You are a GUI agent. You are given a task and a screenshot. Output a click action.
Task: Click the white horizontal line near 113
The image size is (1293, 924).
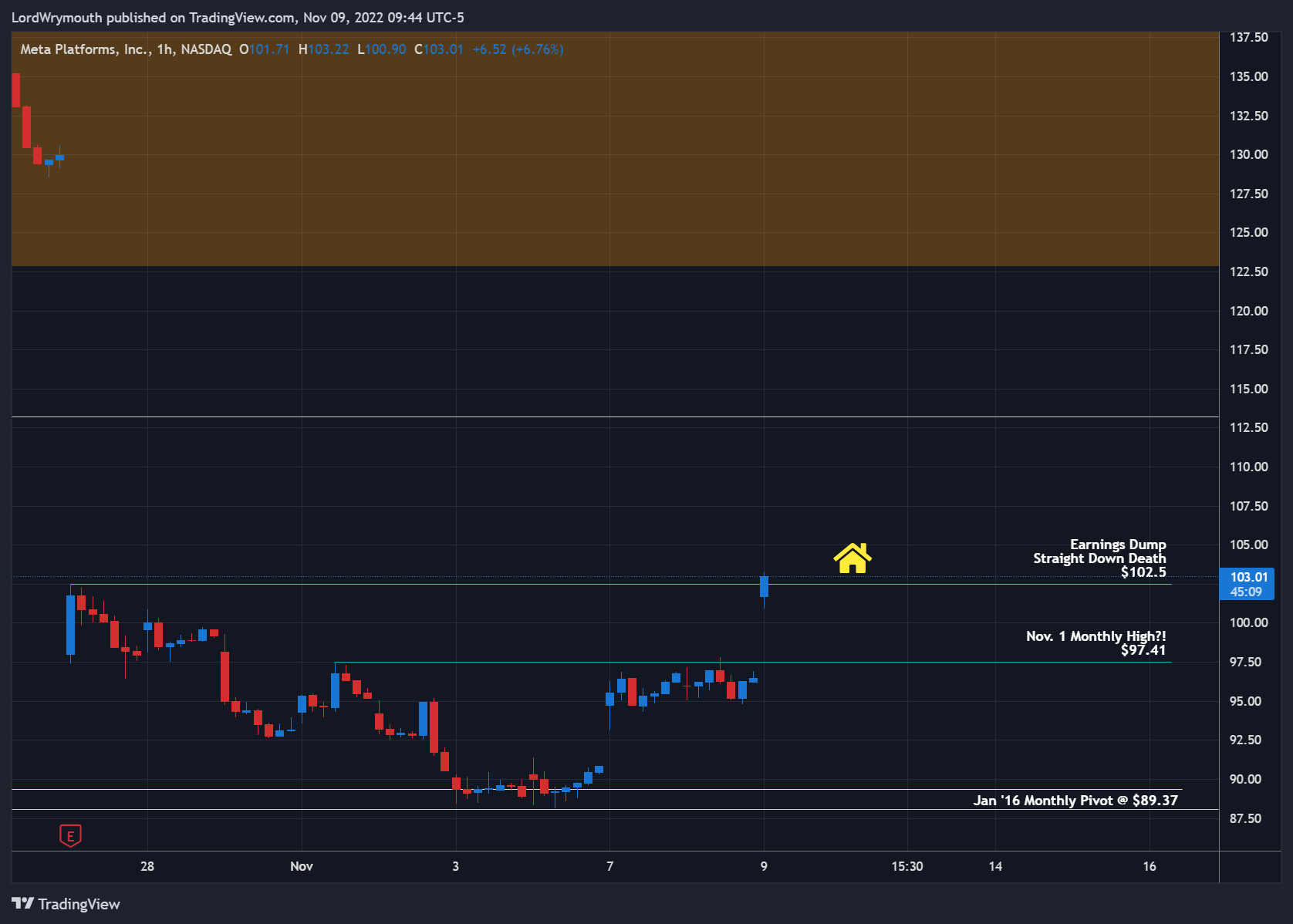point(615,417)
